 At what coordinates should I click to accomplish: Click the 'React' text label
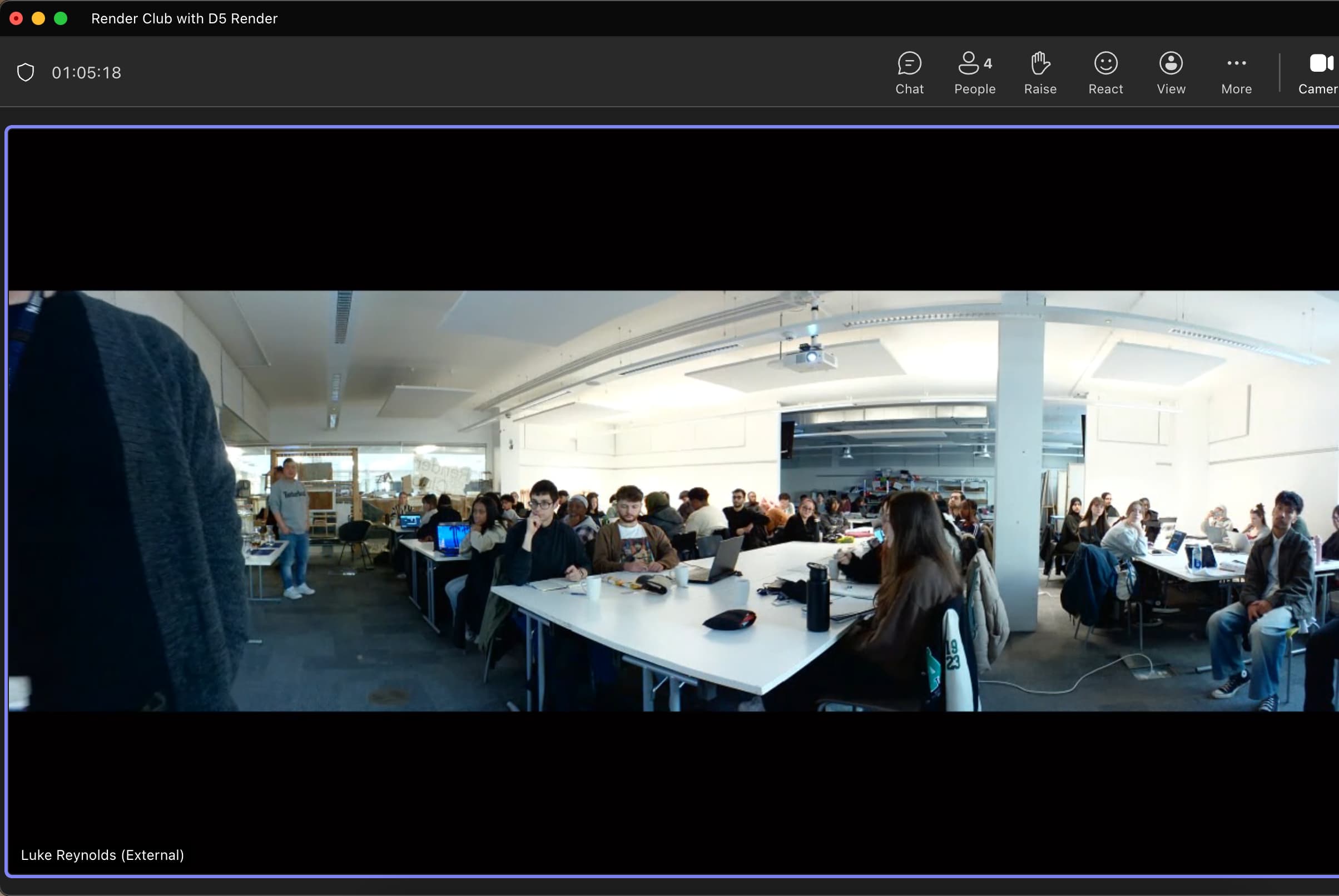[1105, 89]
